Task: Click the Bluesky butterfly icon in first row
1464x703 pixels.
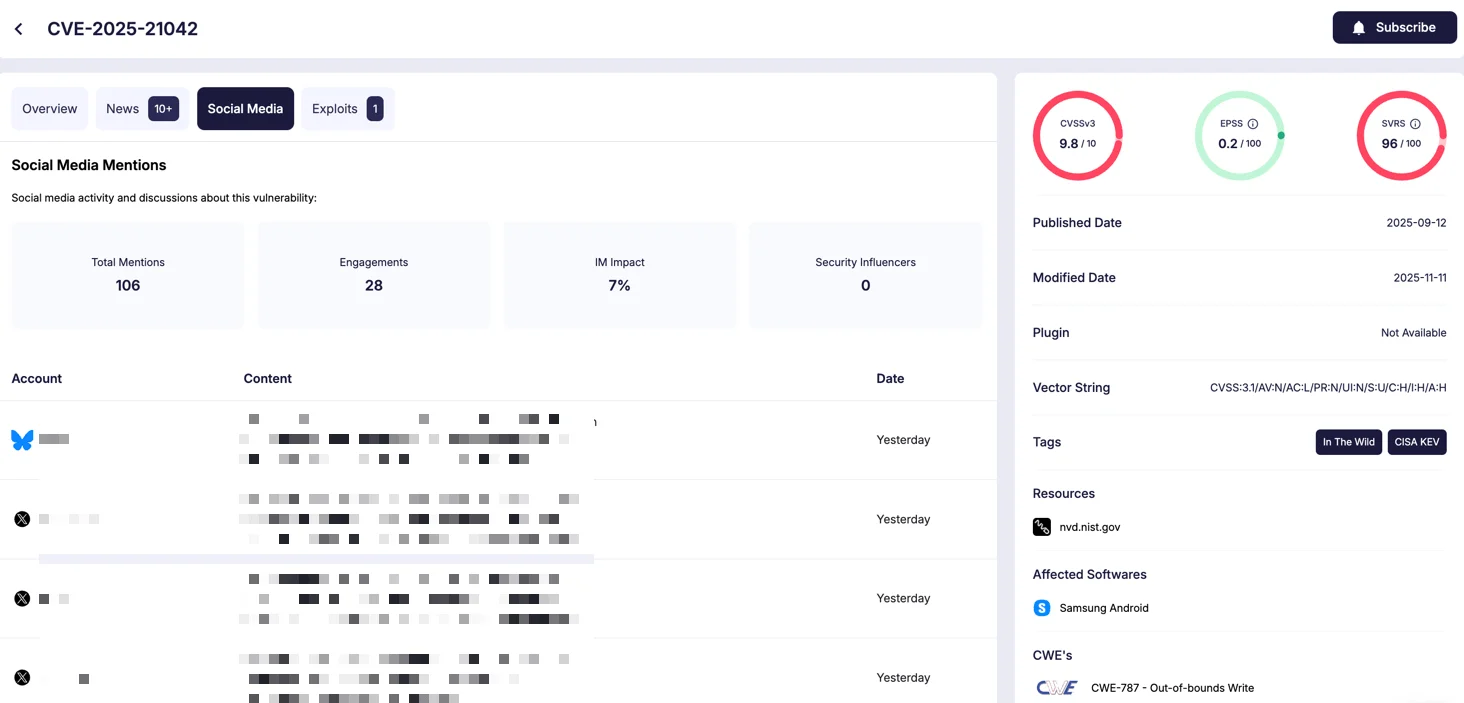Action: click(22, 440)
